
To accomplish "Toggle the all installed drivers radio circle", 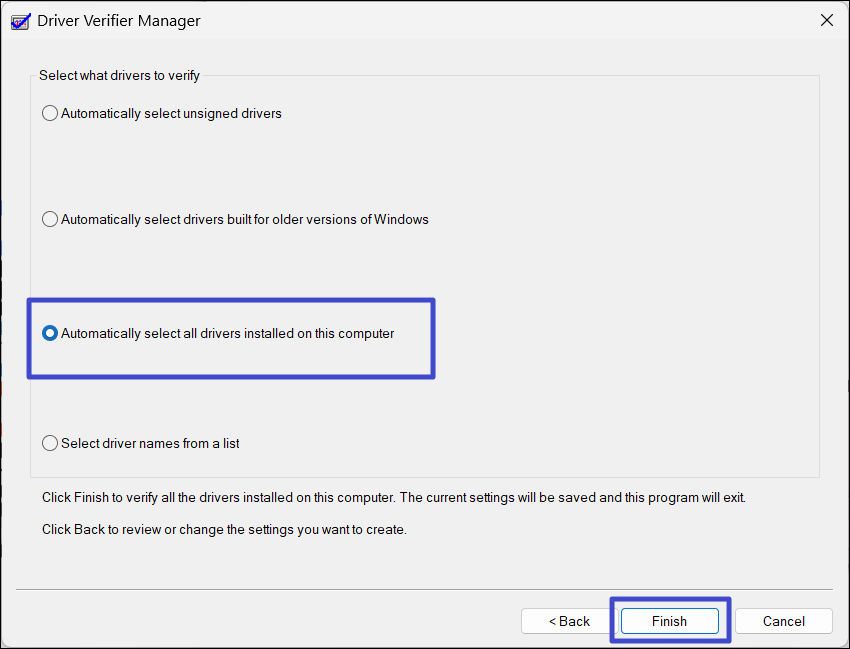I will pos(50,334).
